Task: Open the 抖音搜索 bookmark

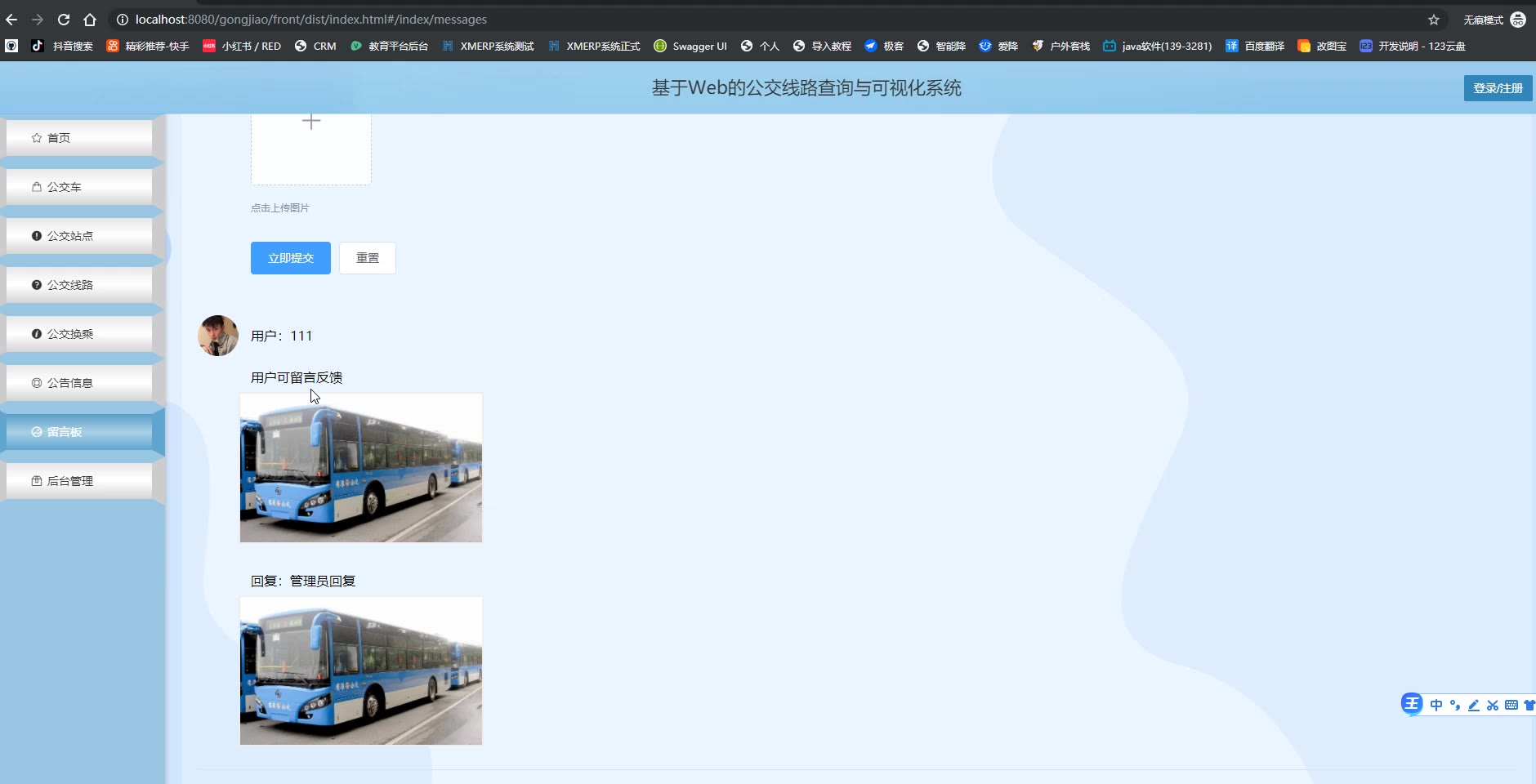Action: (62, 46)
